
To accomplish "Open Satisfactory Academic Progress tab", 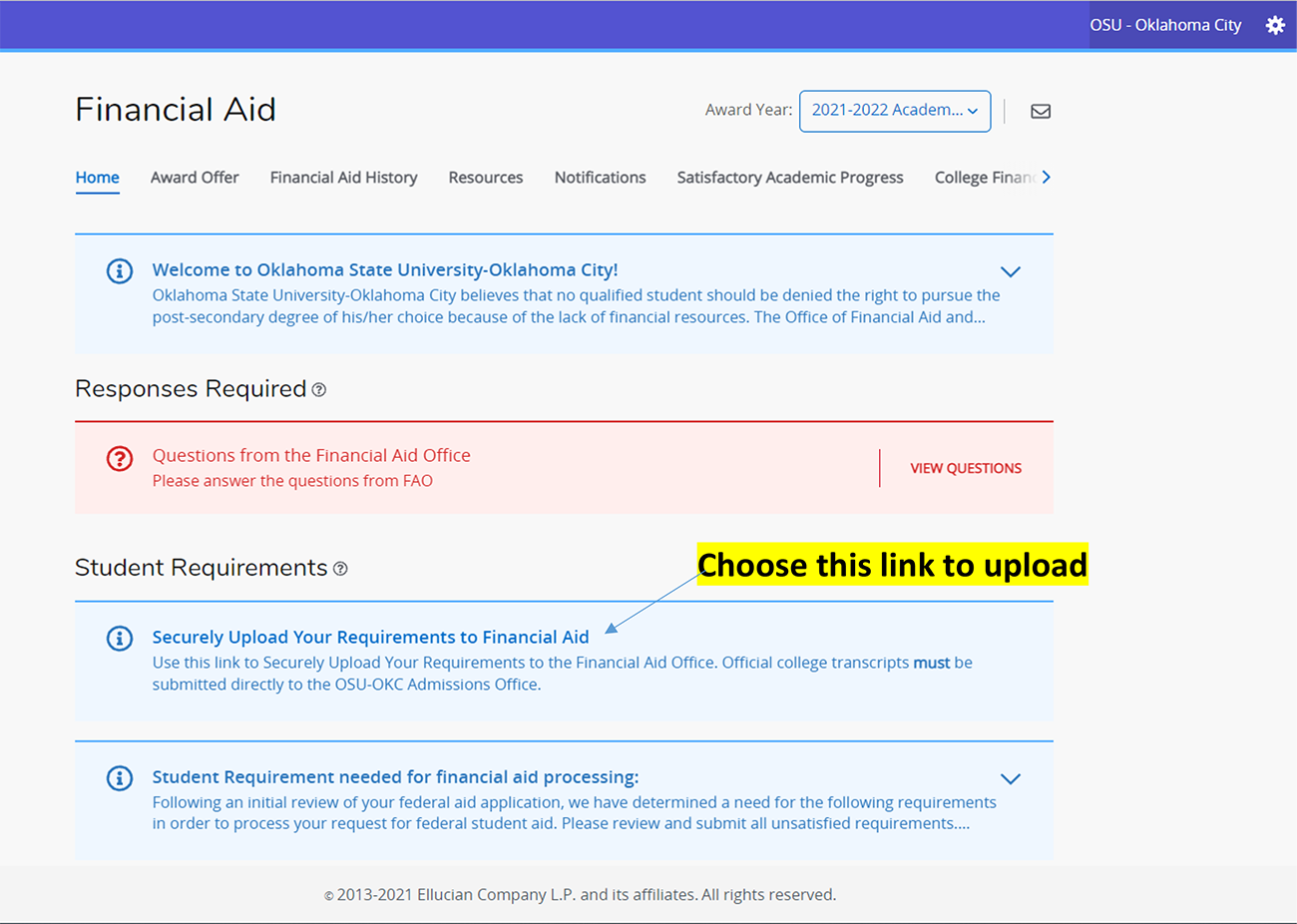I will pyautogui.click(x=790, y=178).
